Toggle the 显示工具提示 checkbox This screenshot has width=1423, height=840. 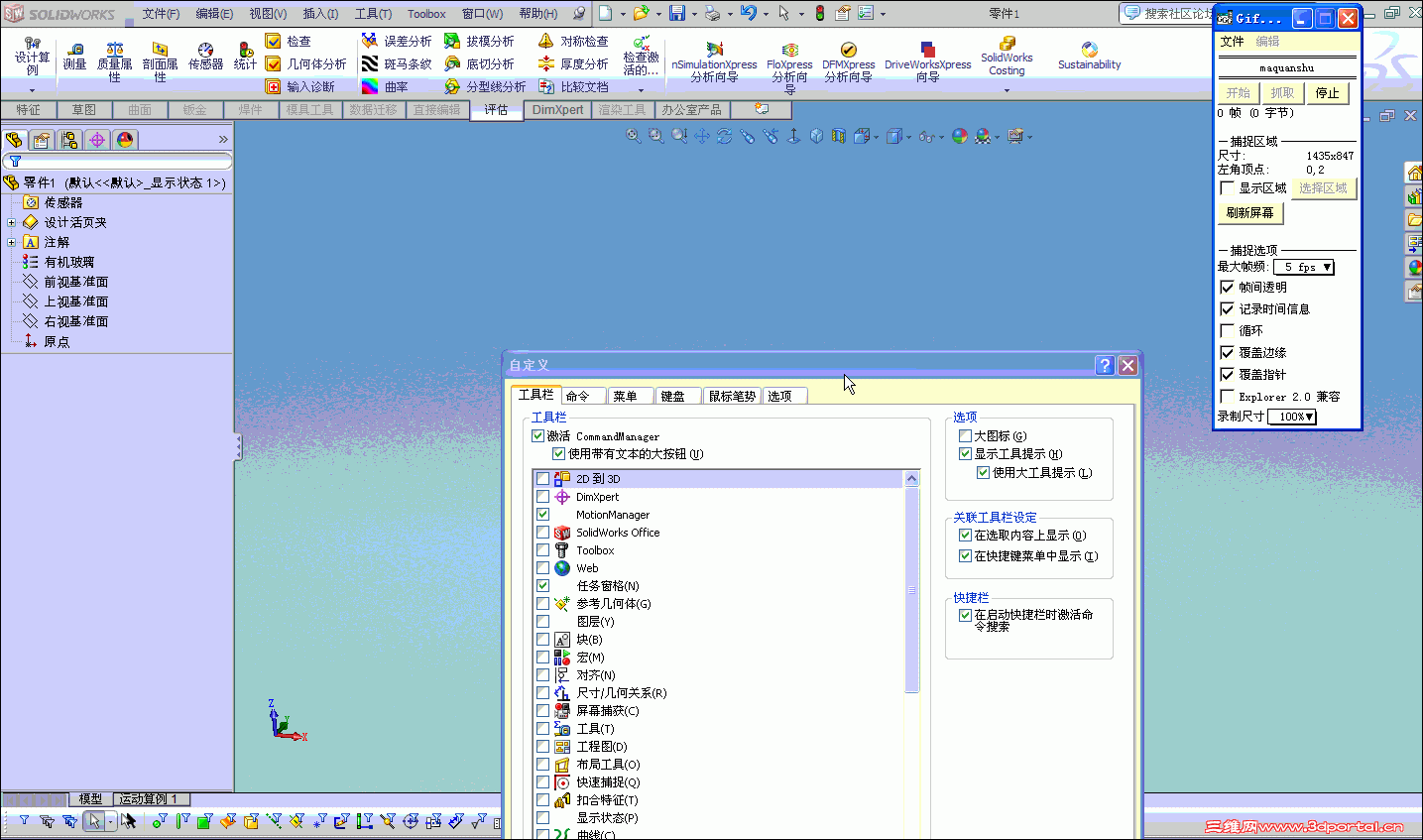[965, 453]
